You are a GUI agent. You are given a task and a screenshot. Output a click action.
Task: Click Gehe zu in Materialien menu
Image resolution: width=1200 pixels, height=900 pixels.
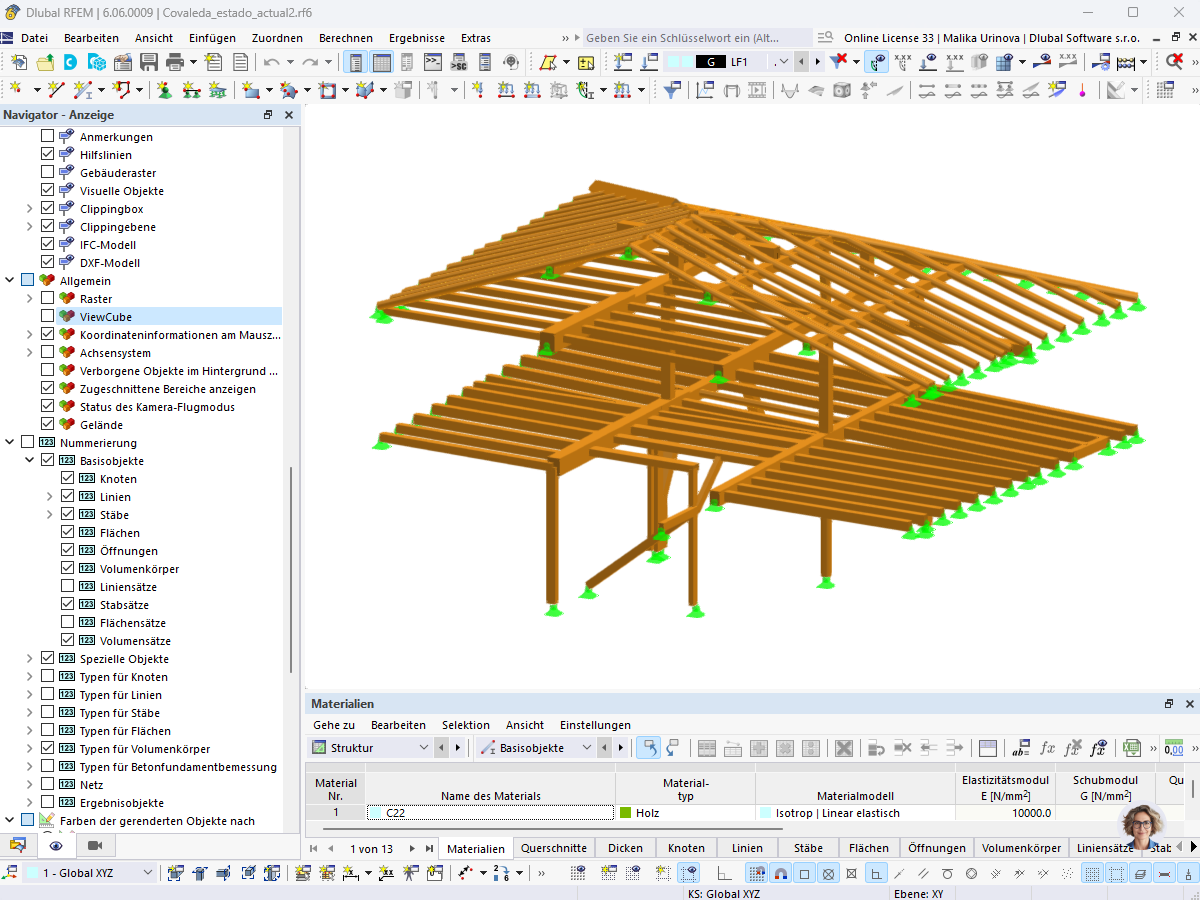(x=334, y=725)
